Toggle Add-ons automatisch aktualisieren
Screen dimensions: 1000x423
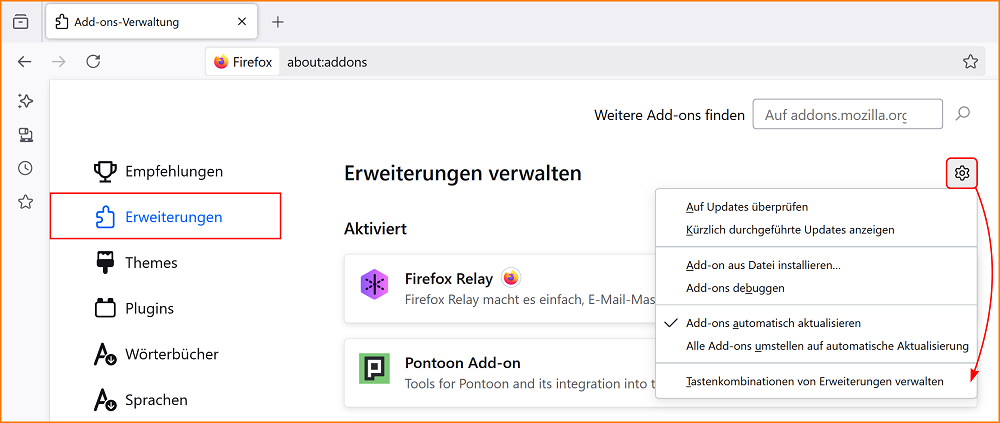click(x=816, y=323)
